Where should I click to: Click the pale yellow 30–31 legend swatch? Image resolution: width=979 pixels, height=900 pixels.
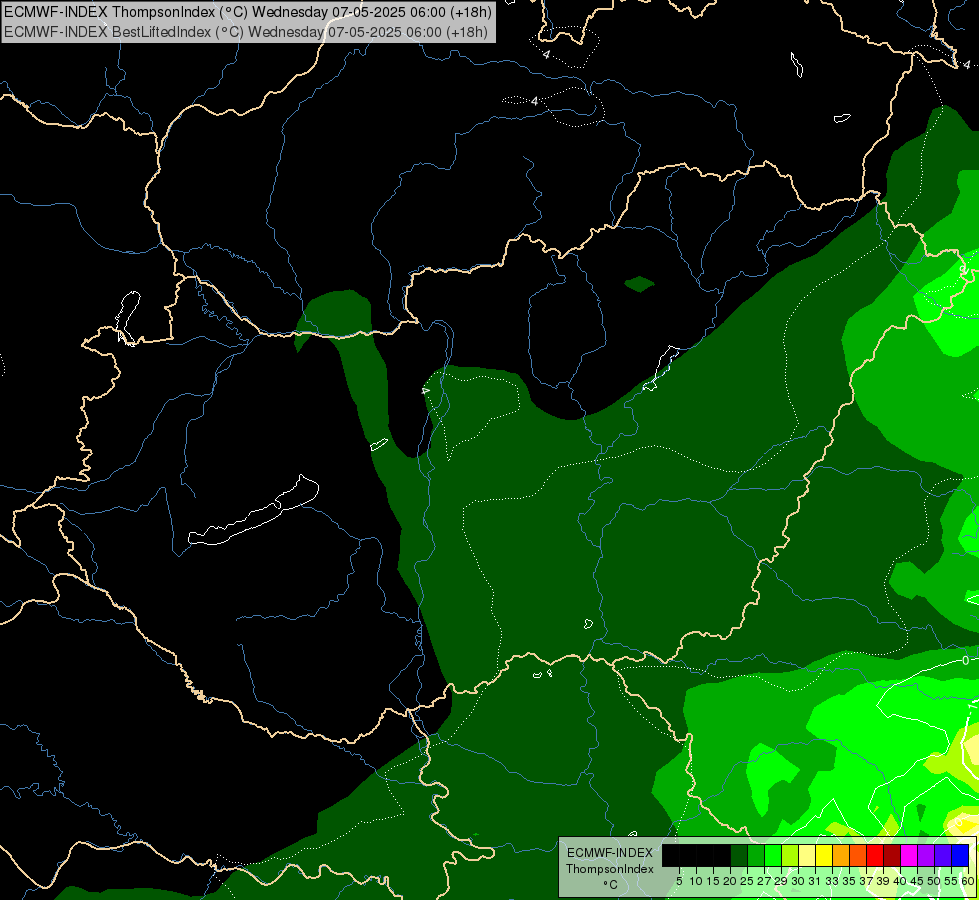pos(807,855)
